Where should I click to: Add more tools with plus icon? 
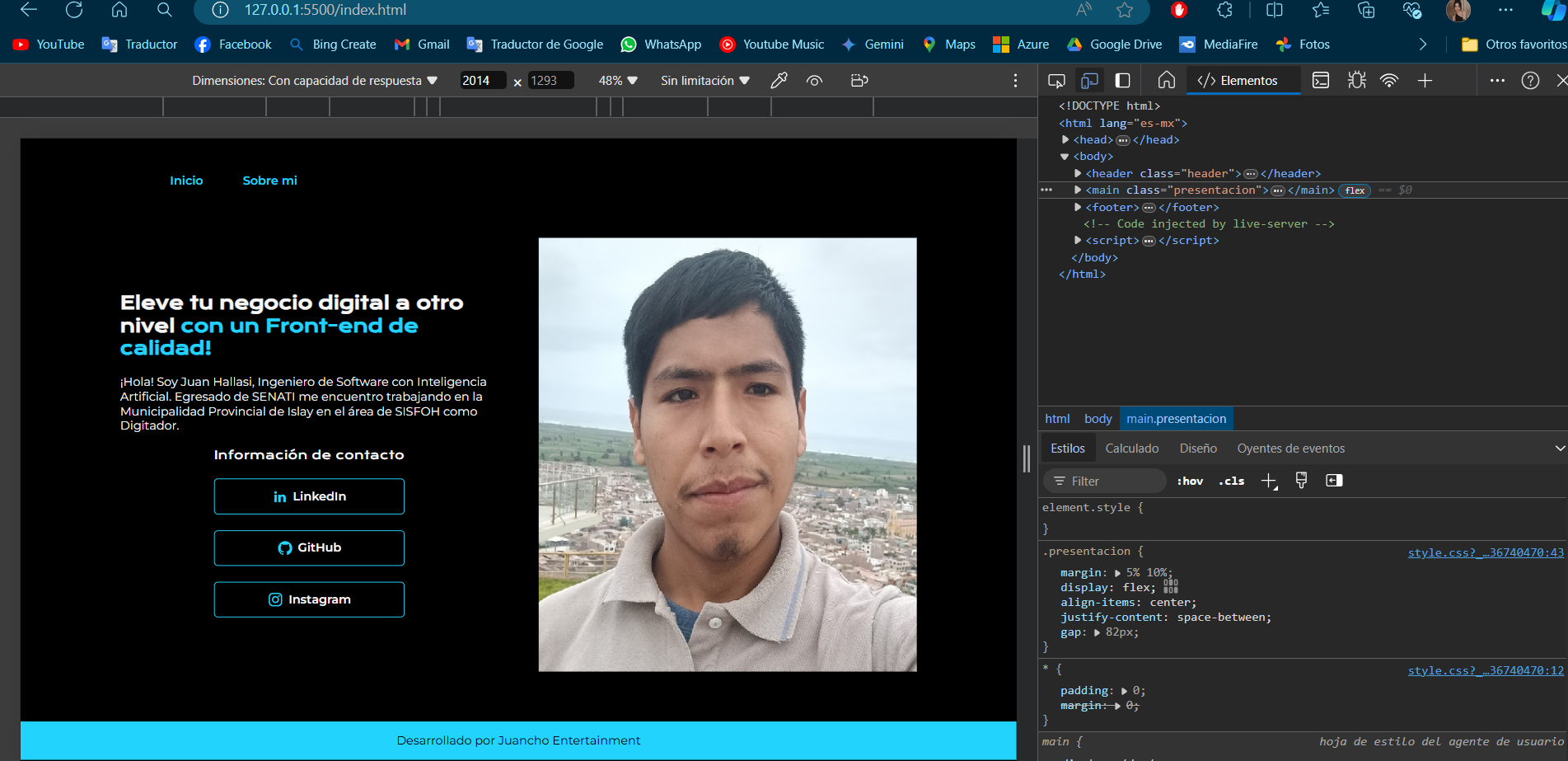(1425, 81)
